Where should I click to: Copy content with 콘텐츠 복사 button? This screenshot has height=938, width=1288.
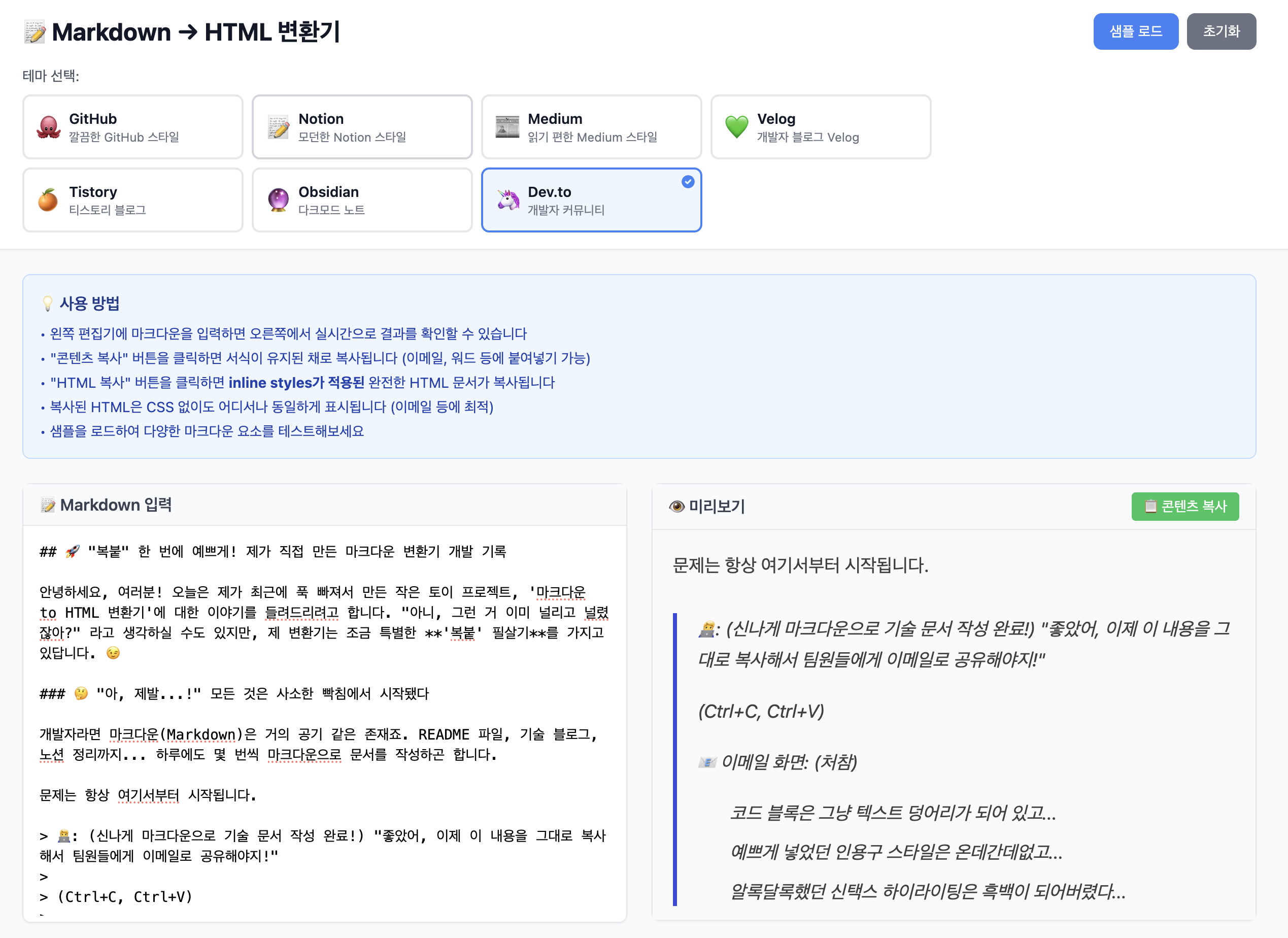click(x=1184, y=506)
